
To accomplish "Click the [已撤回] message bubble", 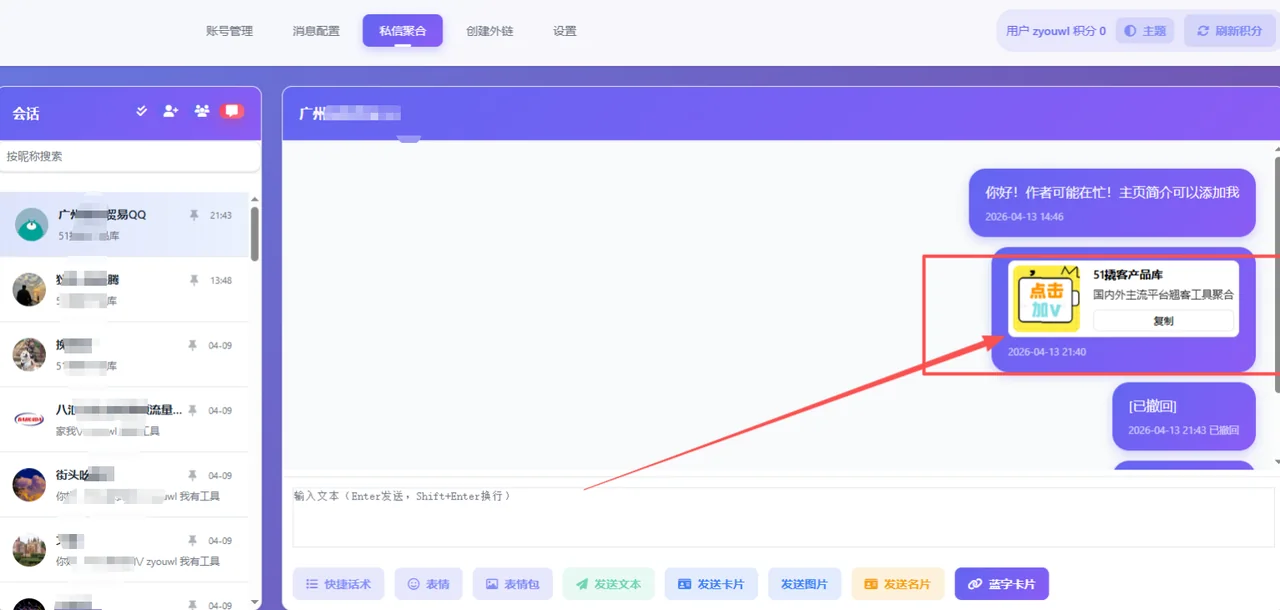I will (x=1183, y=416).
